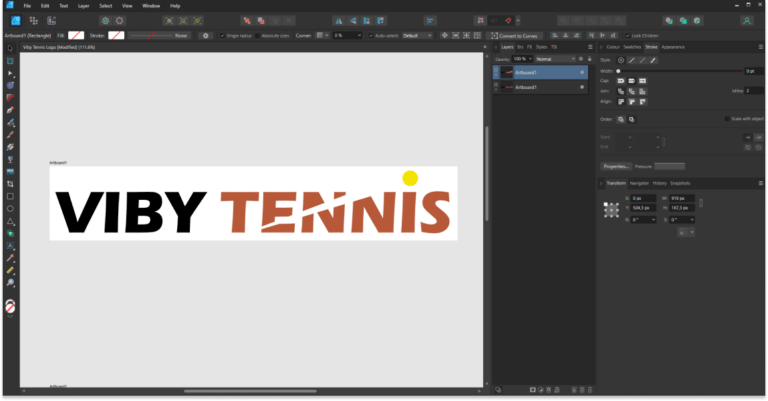
Task: Choose round cap in Stroke panel
Action: pos(621,81)
